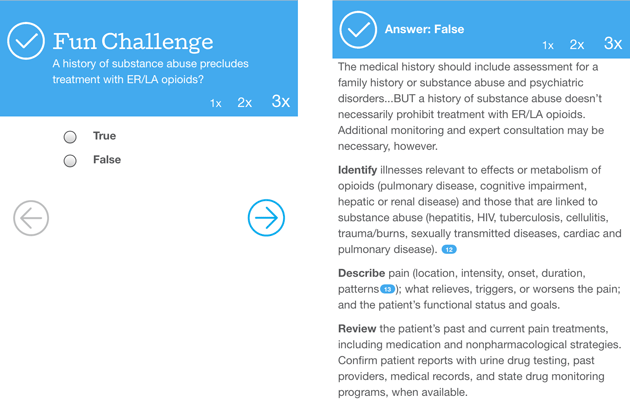Click the checkmark icon beside Answer: False
Image resolution: width=630 pixels, height=404 pixels.
click(x=357, y=30)
